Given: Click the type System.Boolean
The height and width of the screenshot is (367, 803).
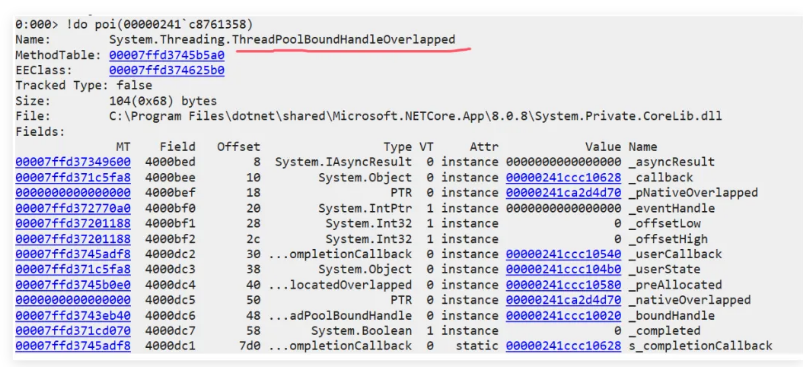Looking at the screenshot, I should (x=362, y=331).
